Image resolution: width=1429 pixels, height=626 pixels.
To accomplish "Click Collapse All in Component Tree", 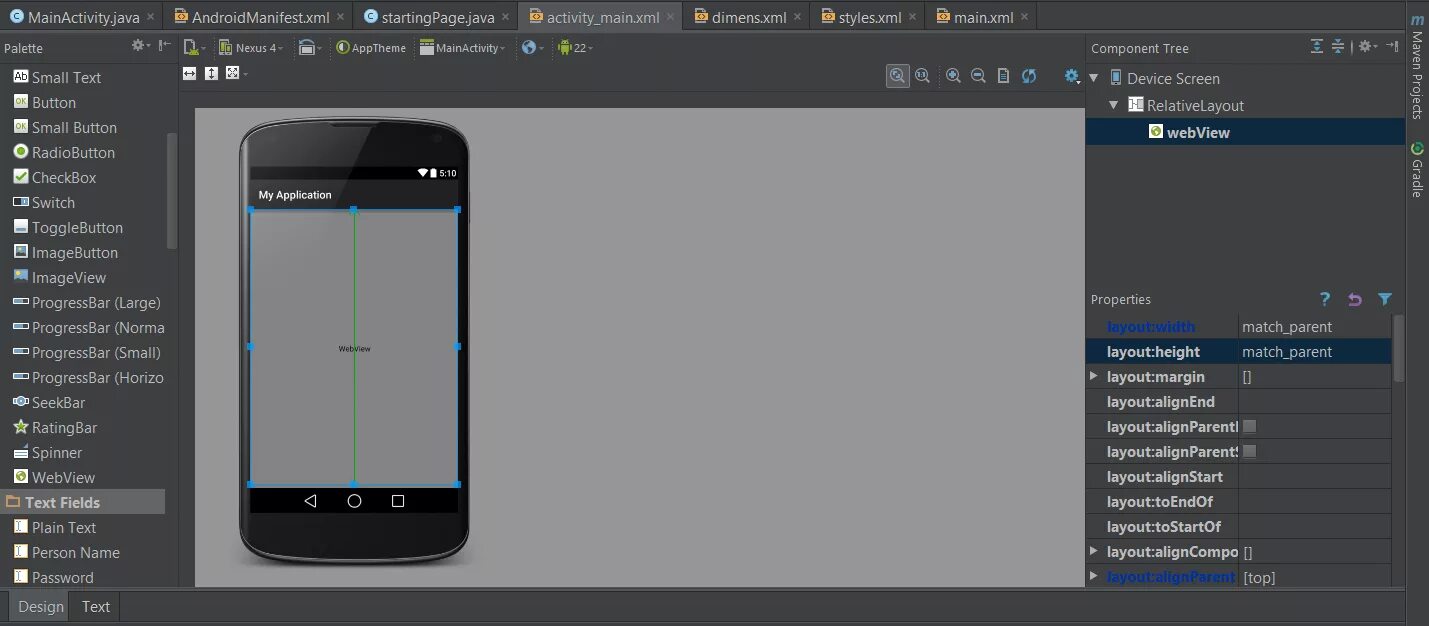I will coord(1338,47).
